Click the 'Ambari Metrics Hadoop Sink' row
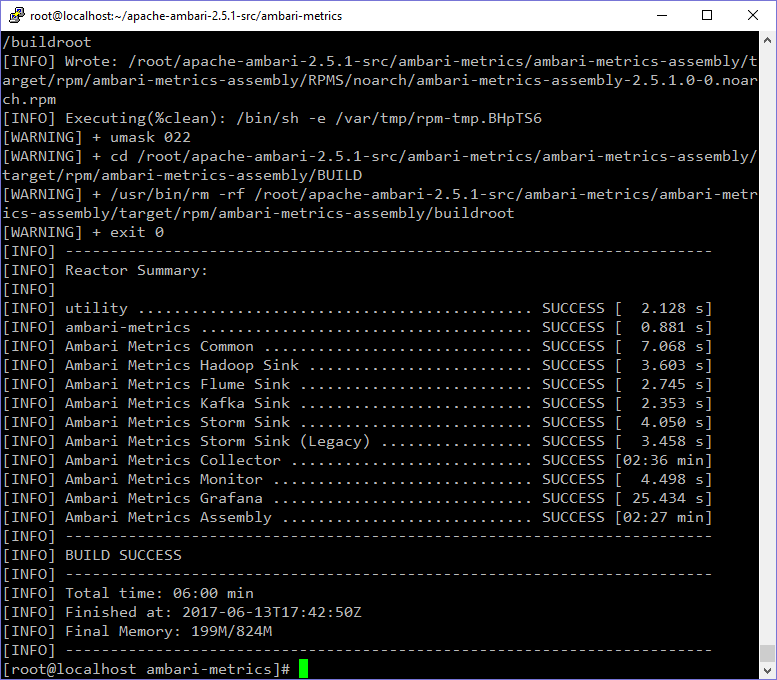 tap(357, 365)
